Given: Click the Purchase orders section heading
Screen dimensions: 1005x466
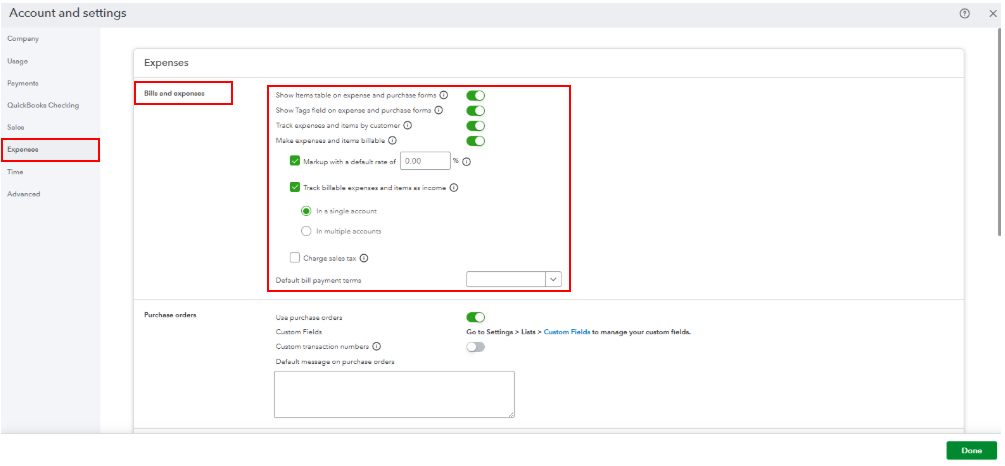Looking at the screenshot, I should [170, 315].
